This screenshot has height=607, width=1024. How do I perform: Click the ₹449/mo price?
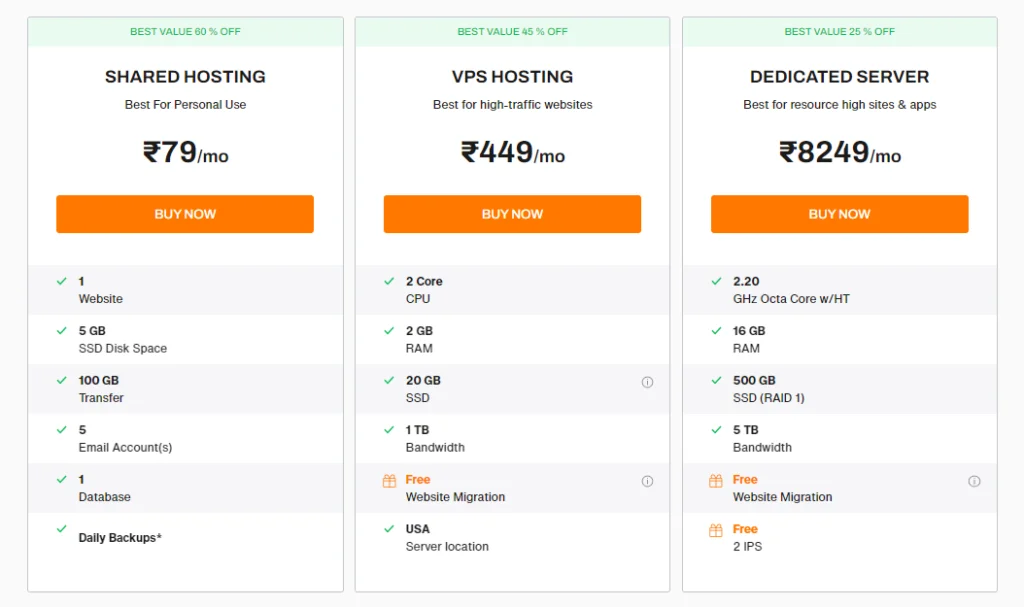tap(513, 153)
